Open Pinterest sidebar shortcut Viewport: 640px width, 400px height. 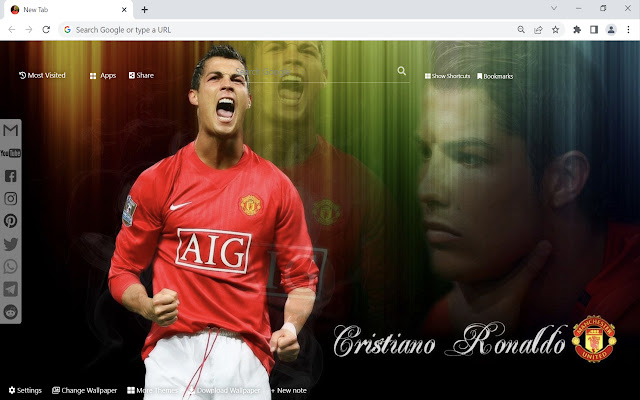[x=11, y=221]
